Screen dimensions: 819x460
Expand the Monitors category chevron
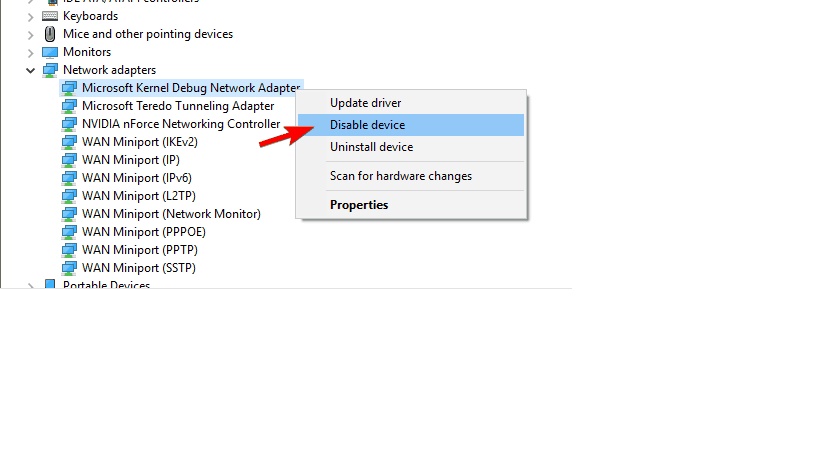[x=30, y=53]
